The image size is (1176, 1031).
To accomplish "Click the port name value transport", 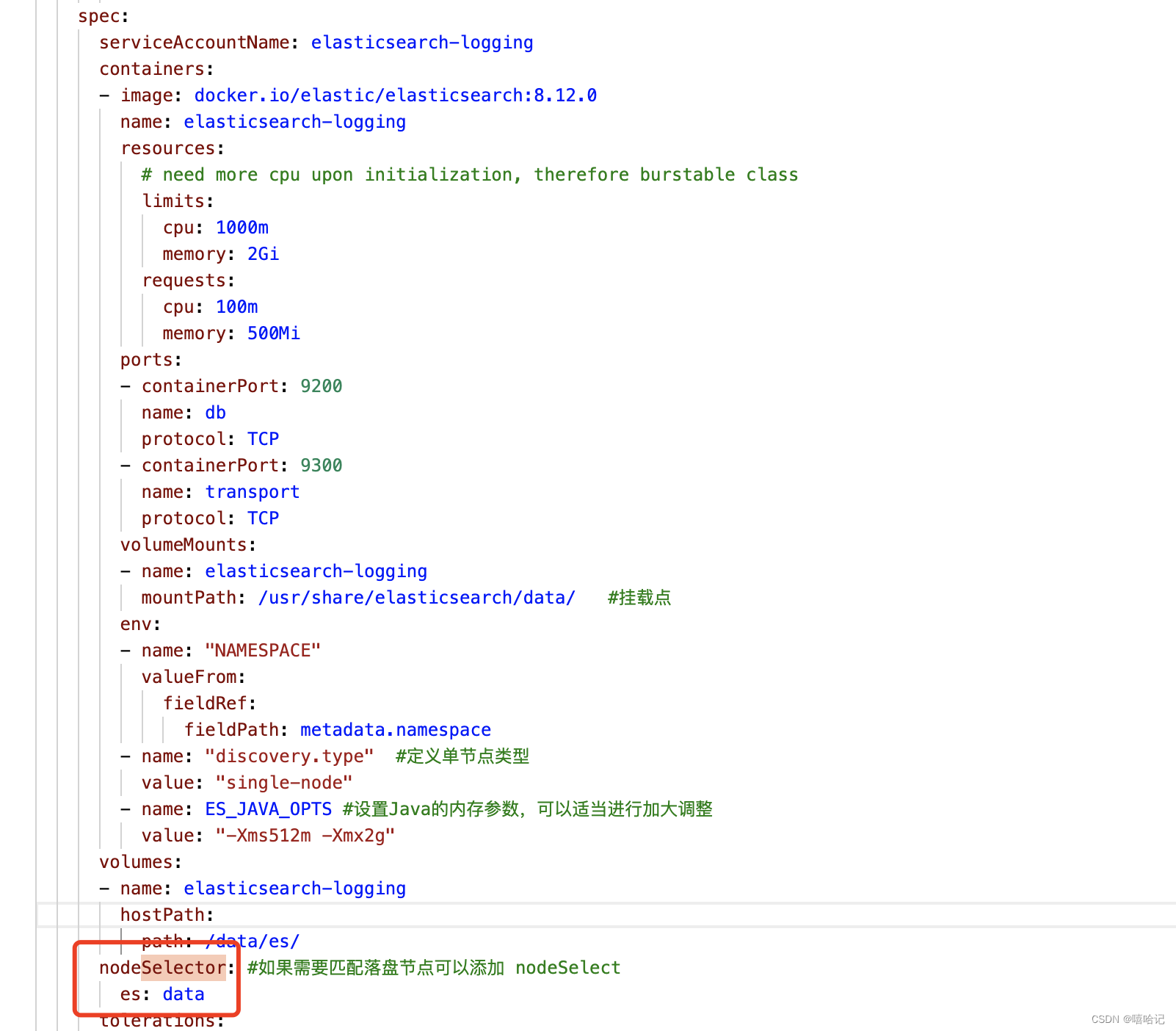I will (x=253, y=492).
